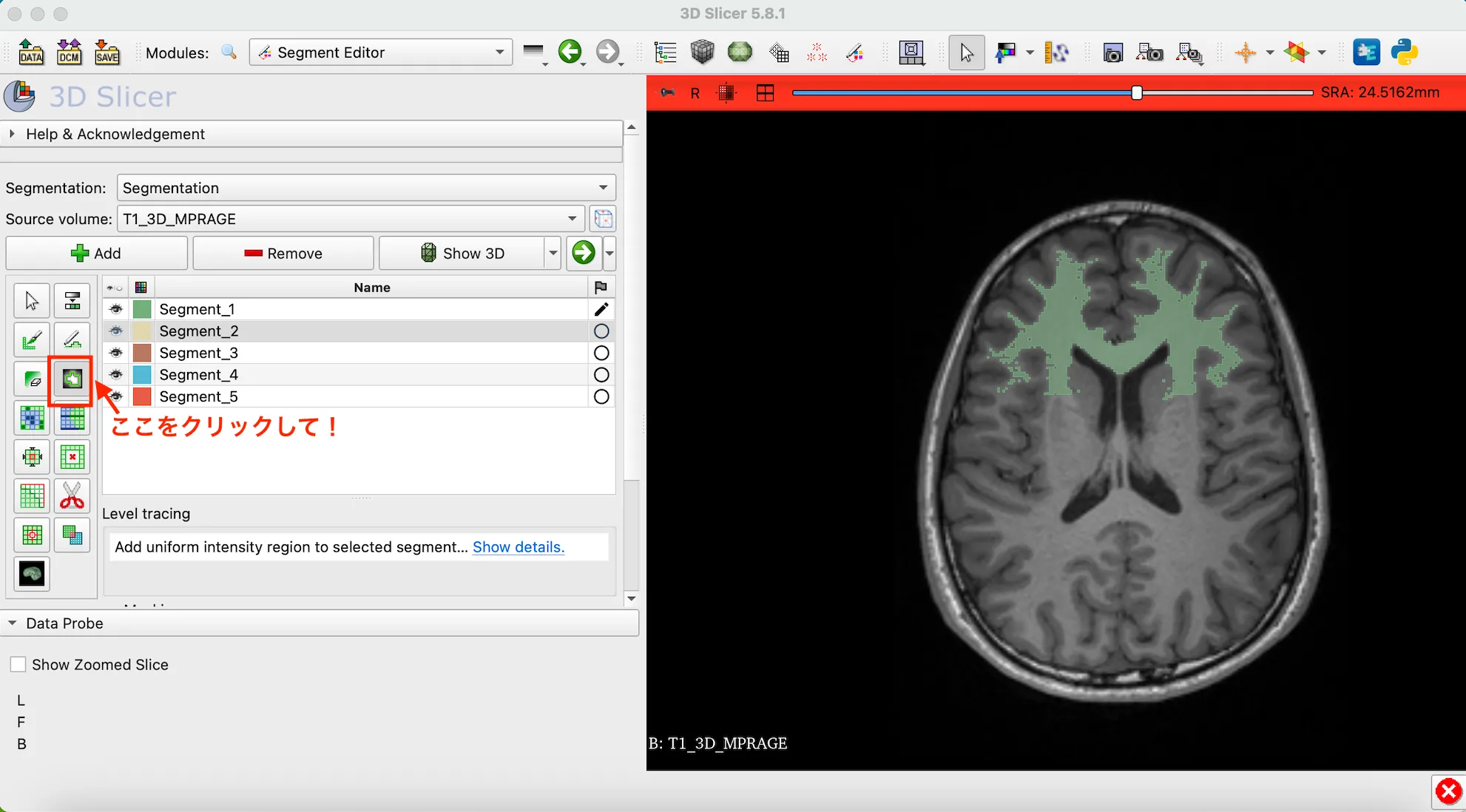
Task: Click the screenshot capture toolbar icon
Action: [1112, 52]
